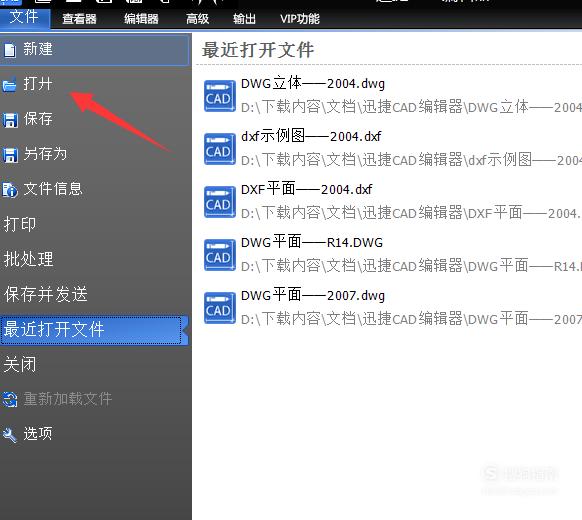
Task: Switch to the 编辑器 tab
Action: pyautogui.click(x=141, y=19)
